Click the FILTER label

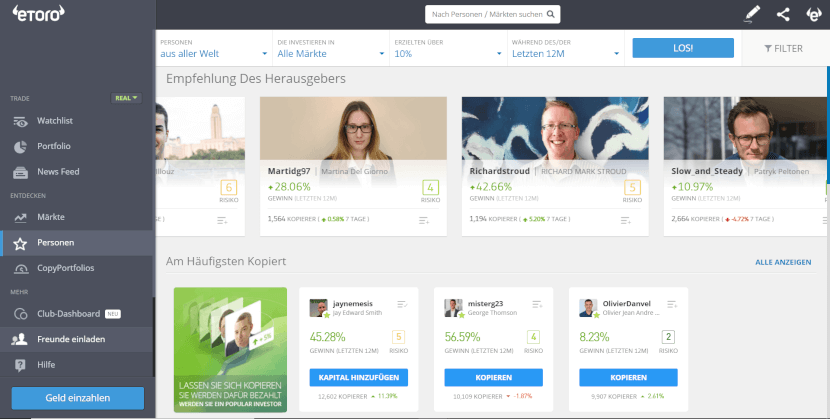pos(788,49)
